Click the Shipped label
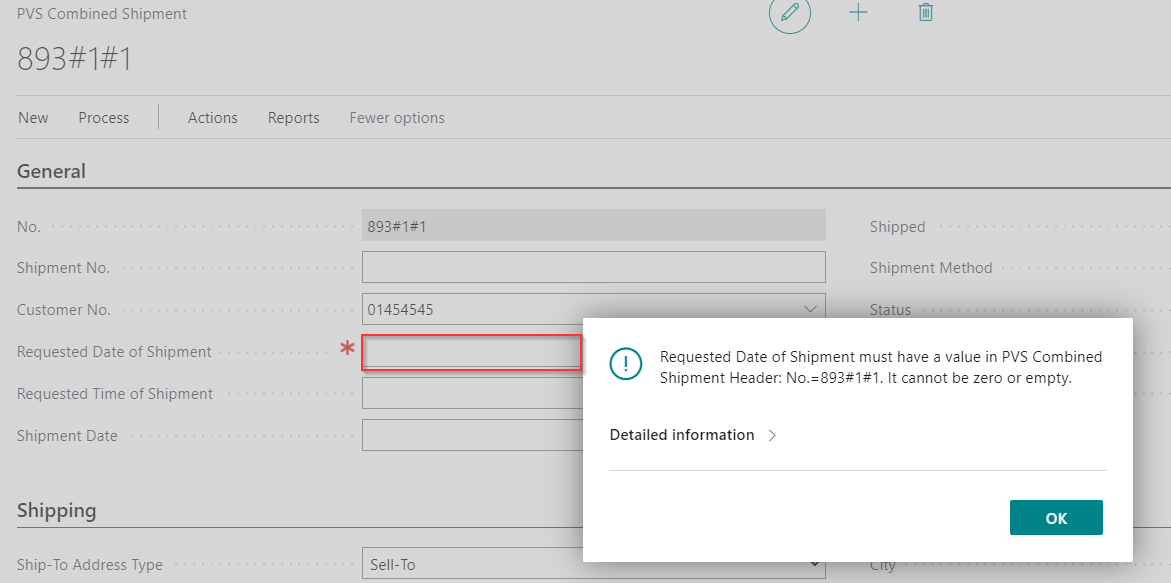1171x583 pixels. coord(898,227)
